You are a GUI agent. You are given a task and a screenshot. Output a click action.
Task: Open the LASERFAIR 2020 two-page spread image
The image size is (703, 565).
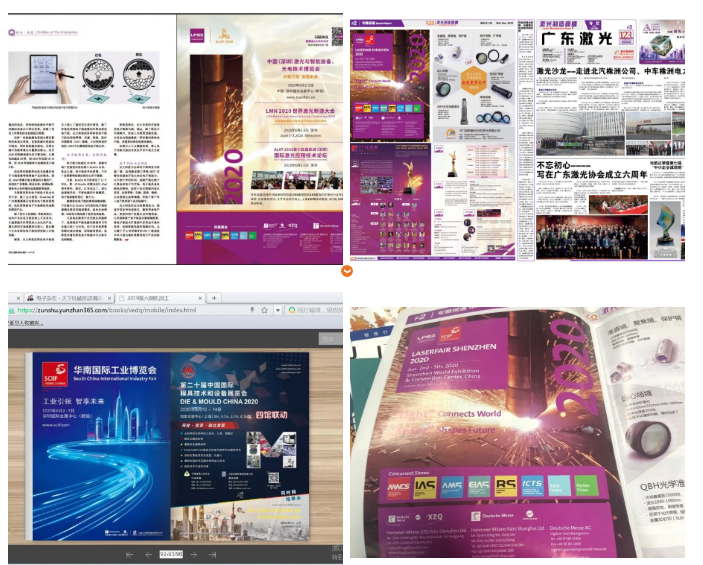[175, 139]
